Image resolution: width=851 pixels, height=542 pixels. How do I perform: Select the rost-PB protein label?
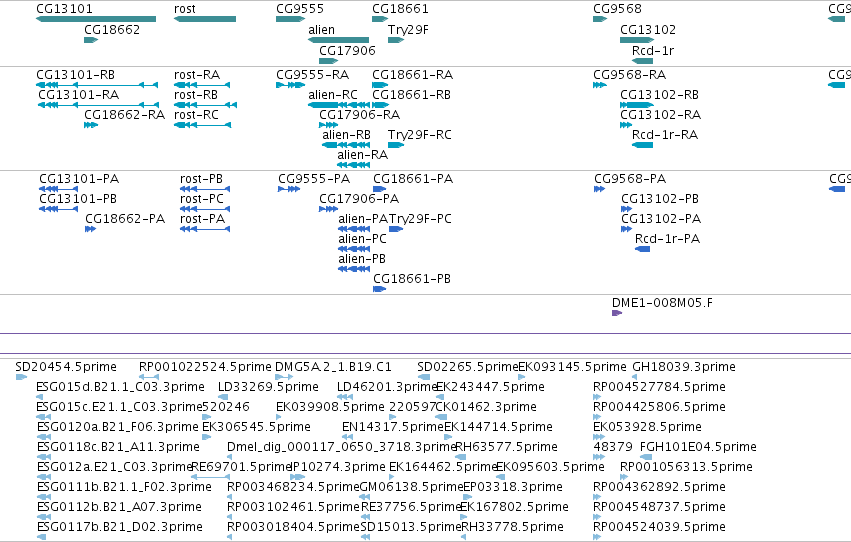[x=201, y=179]
